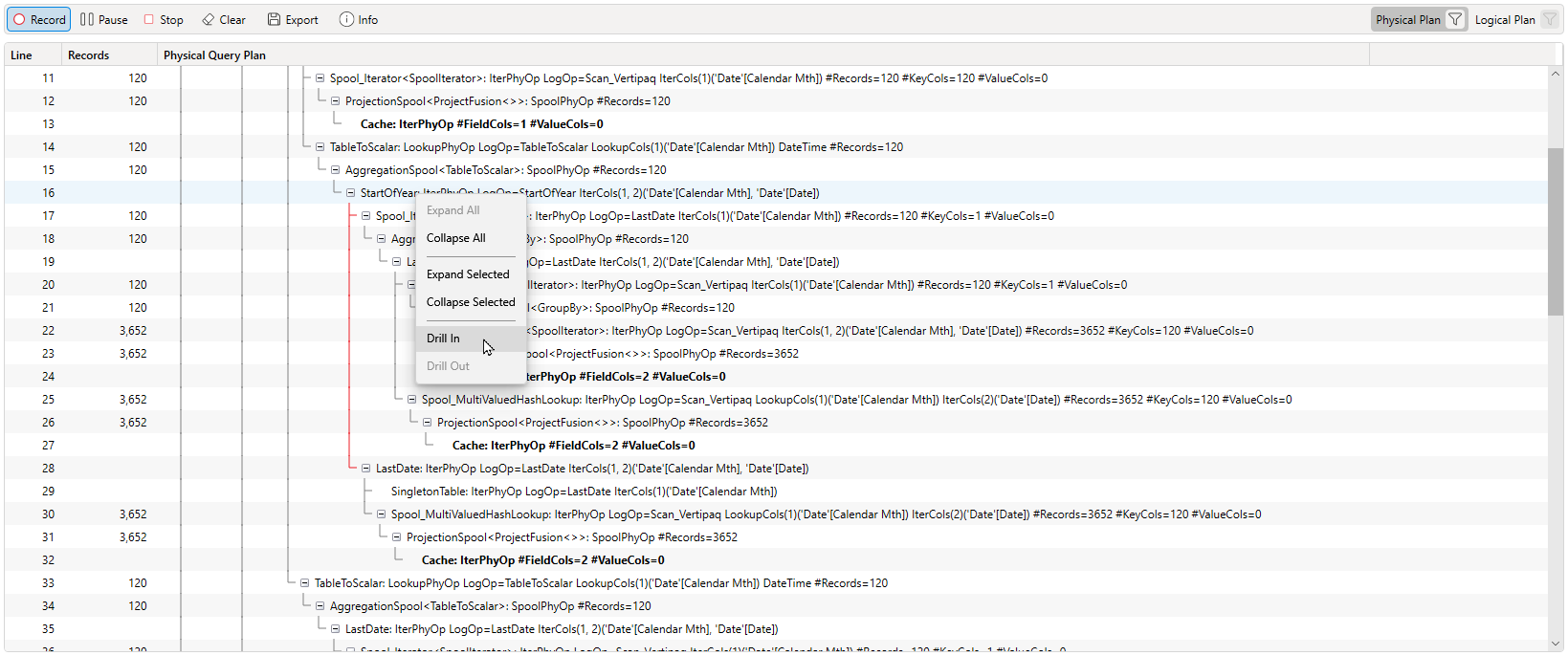This screenshot has height=656, width=1568.
Task: Click the Records column header
Action: [x=88, y=55]
